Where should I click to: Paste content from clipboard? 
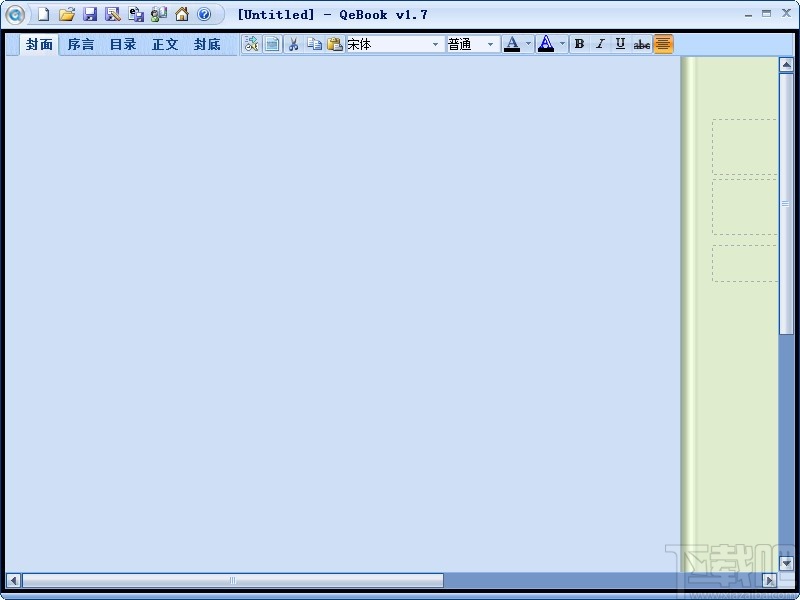click(x=334, y=43)
